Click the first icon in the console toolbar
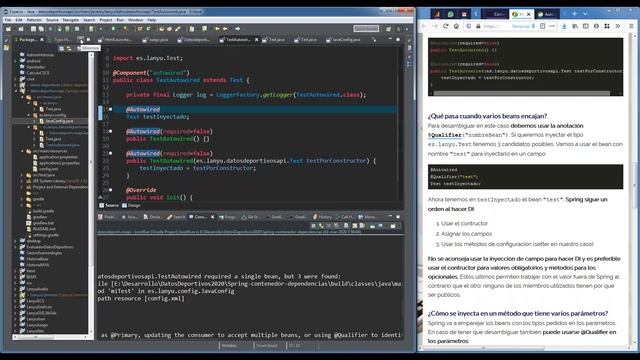 (313, 226)
